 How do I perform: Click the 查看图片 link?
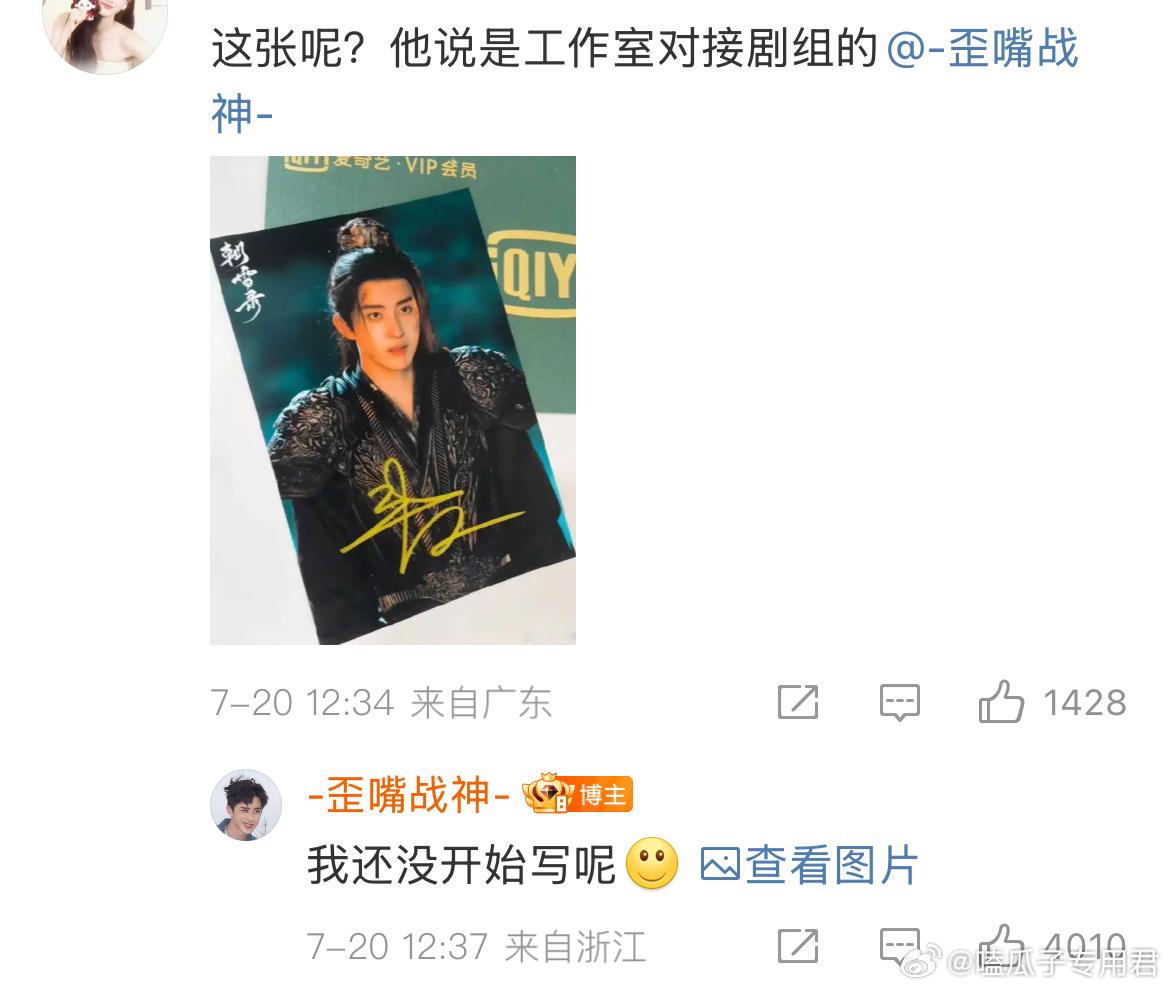[830, 865]
